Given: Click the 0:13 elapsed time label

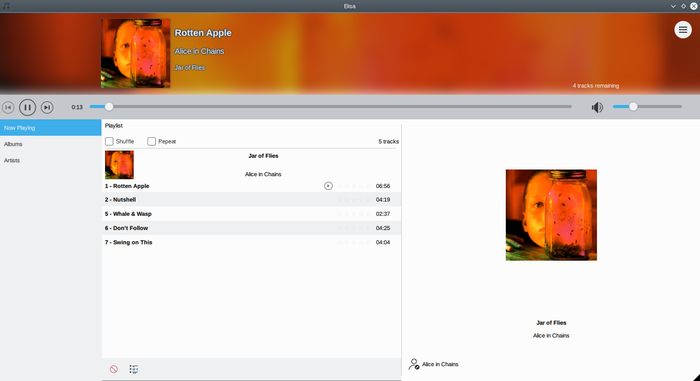Looking at the screenshot, I should [77, 107].
